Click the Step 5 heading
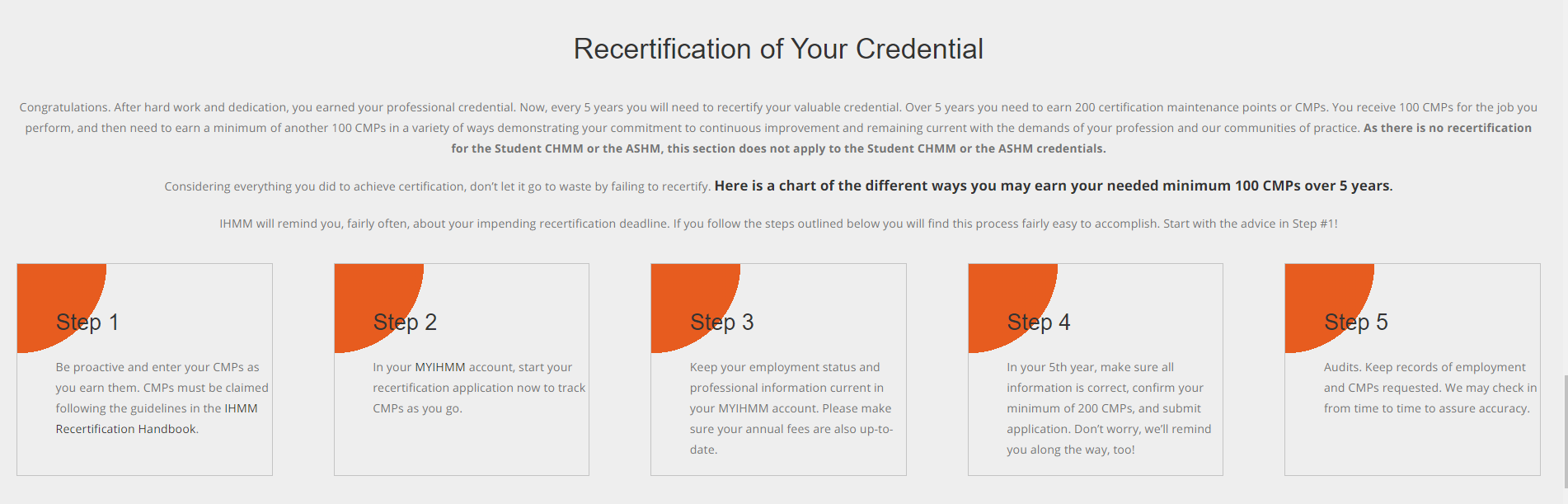Viewport: 1568px width, 504px height. [1355, 323]
